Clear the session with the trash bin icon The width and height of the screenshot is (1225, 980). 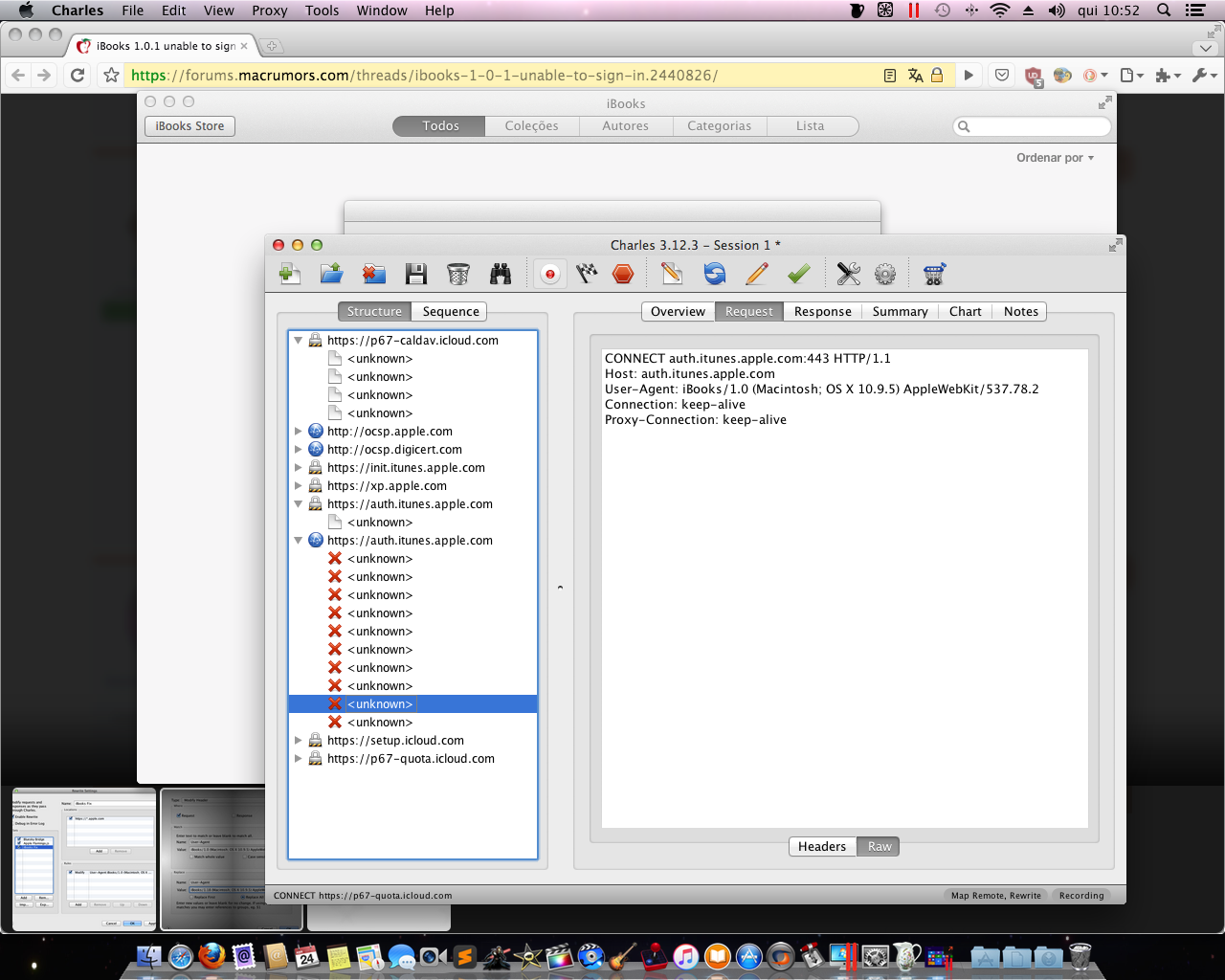(458, 274)
